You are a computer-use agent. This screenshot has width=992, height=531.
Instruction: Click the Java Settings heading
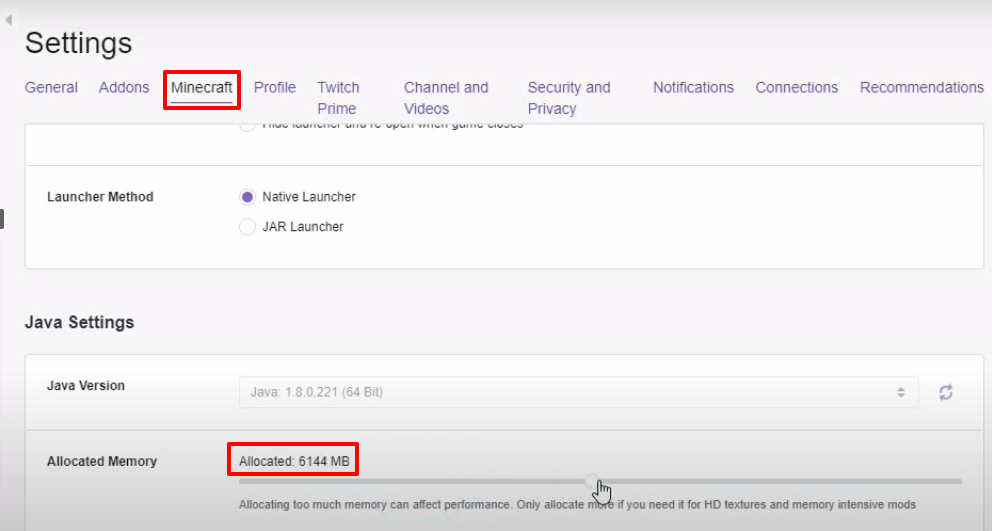[80, 322]
